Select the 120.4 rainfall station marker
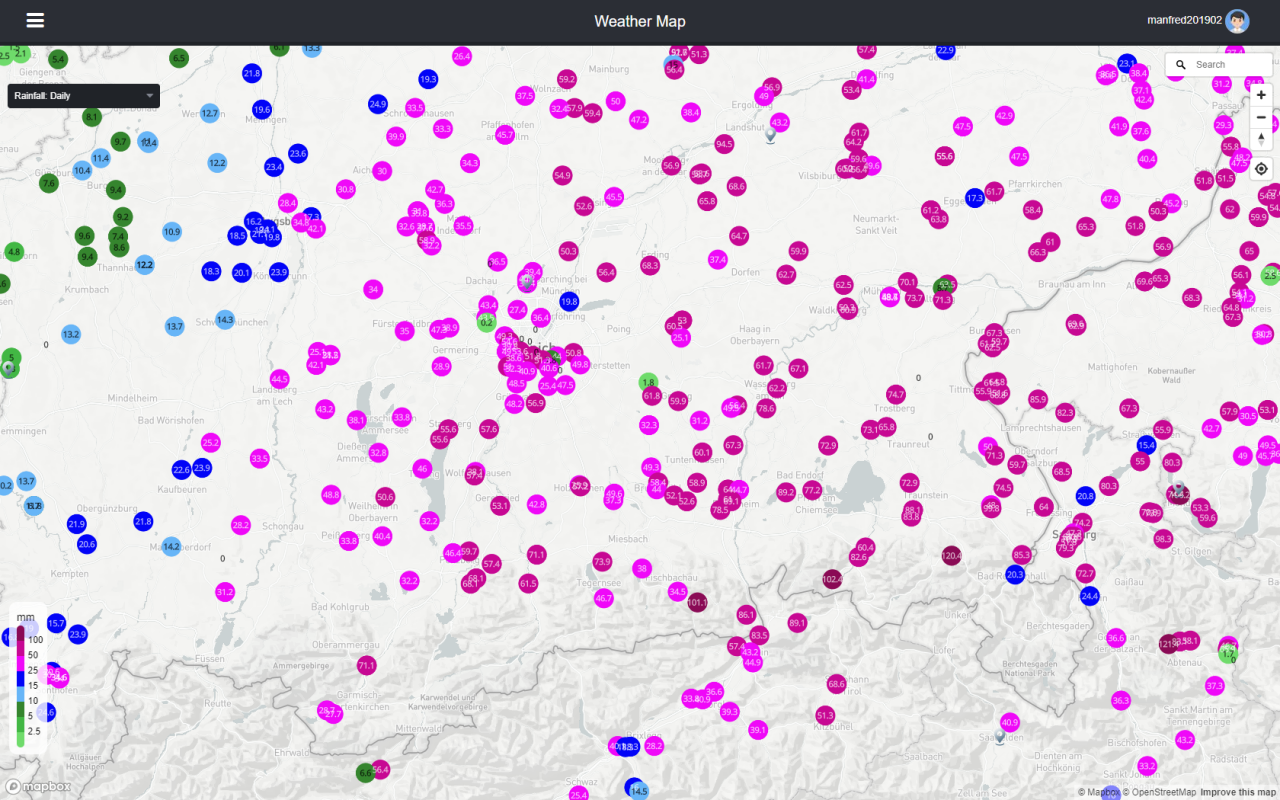This screenshot has height=800, width=1280. point(951,555)
